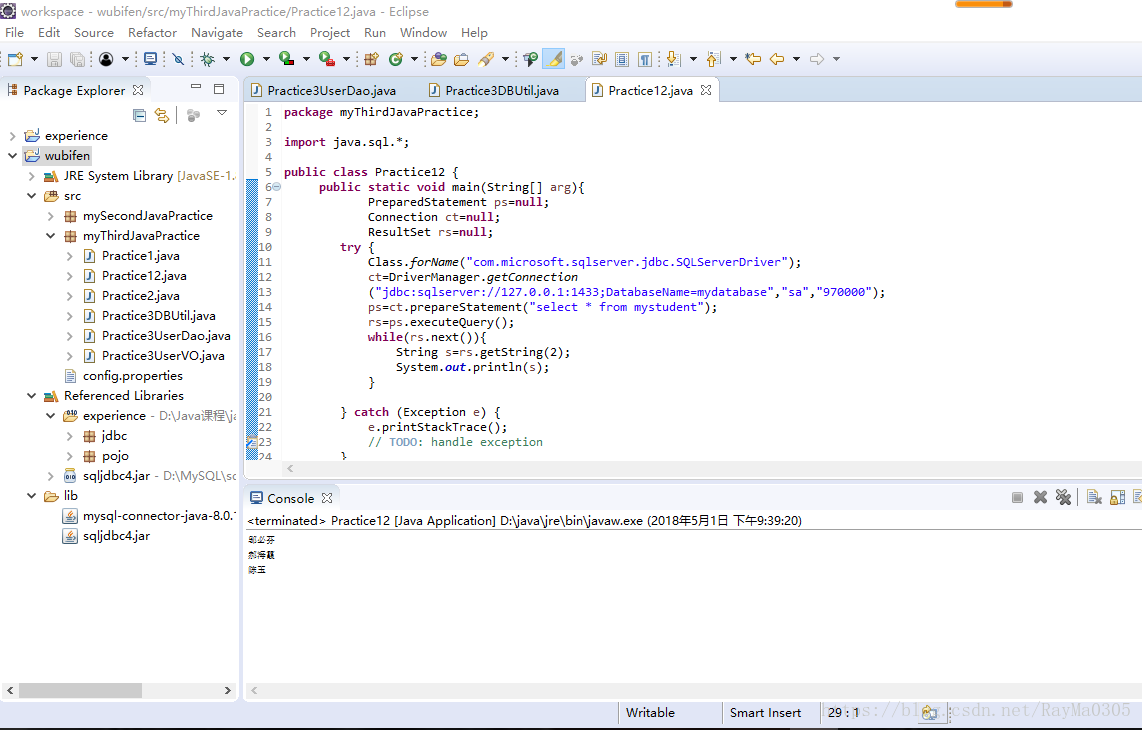Select the pojo package under experience
The height and width of the screenshot is (730, 1142).
point(115,455)
